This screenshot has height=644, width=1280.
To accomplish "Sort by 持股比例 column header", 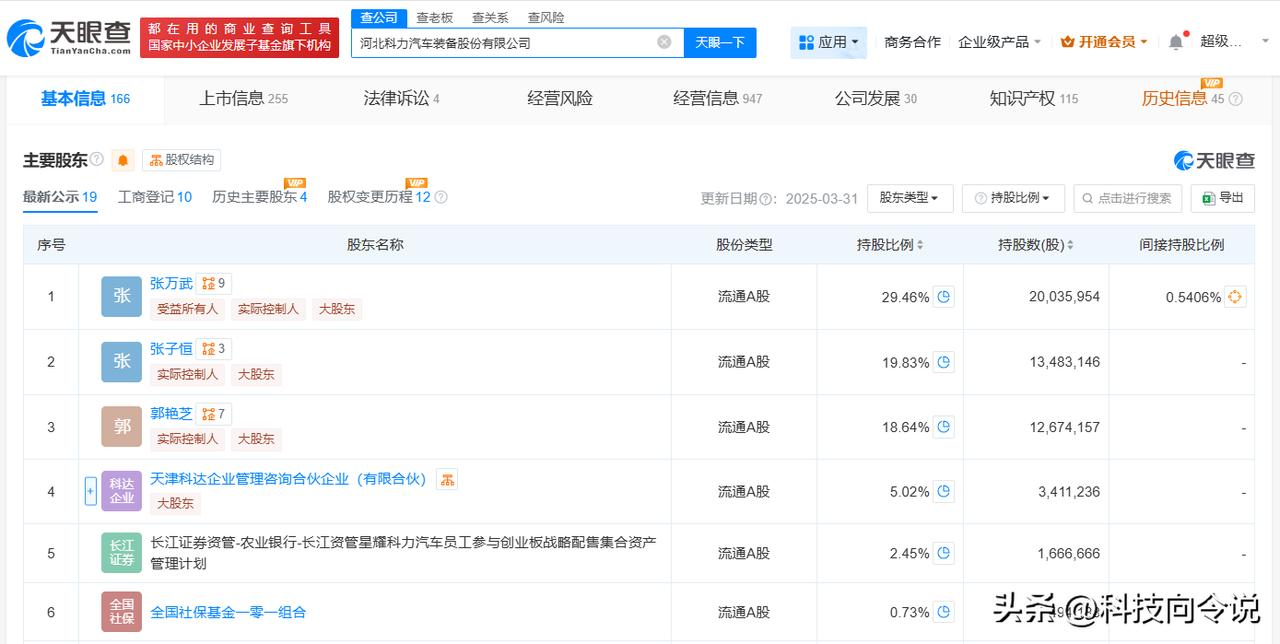I will [890, 244].
